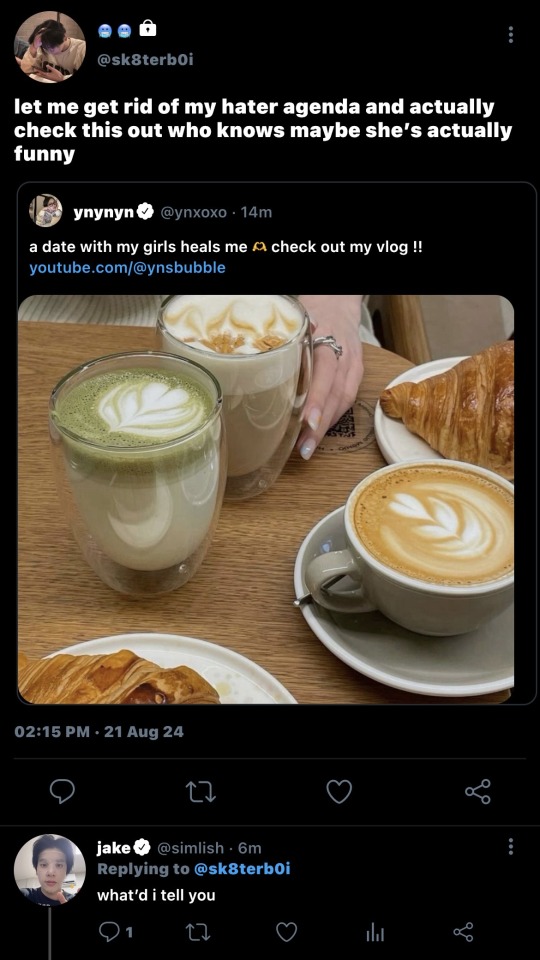Tap the share icon under main tweet
The image size is (540, 960).
click(x=478, y=791)
